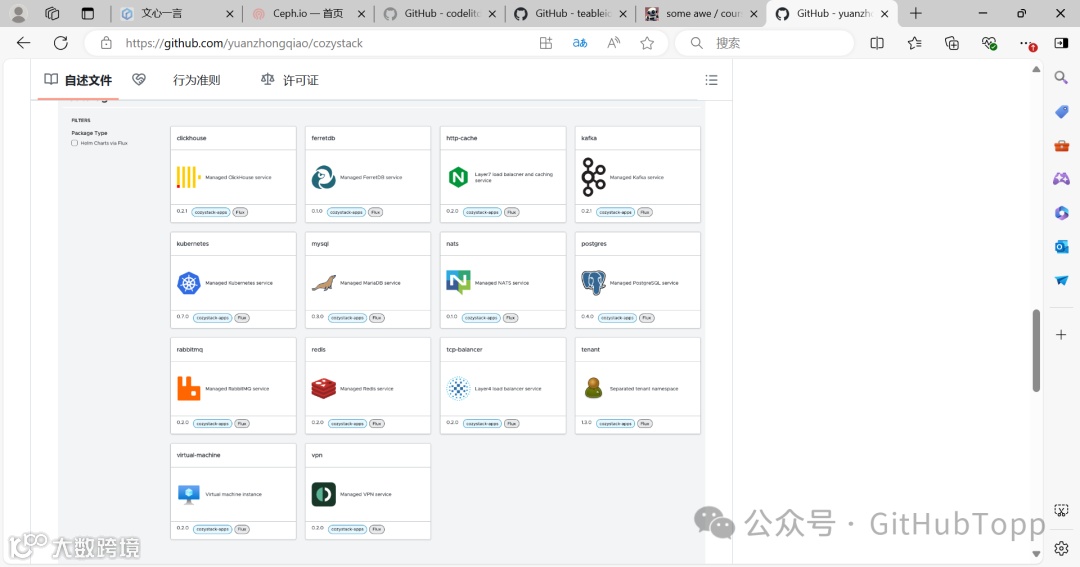Click Flux tag on redis card
The width and height of the screenshot is (1080, 567).
377,424
